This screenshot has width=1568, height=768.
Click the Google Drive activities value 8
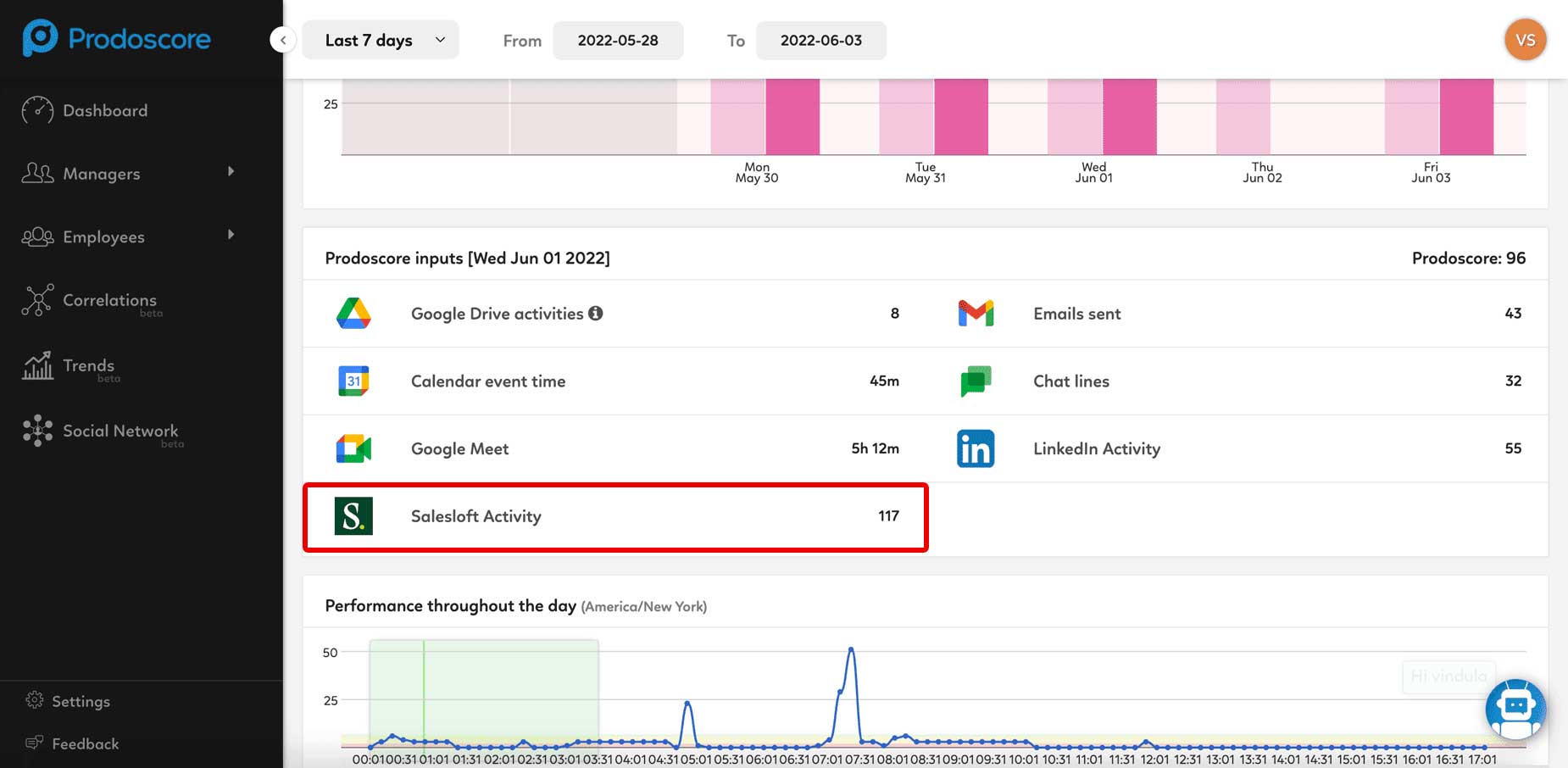895,313
